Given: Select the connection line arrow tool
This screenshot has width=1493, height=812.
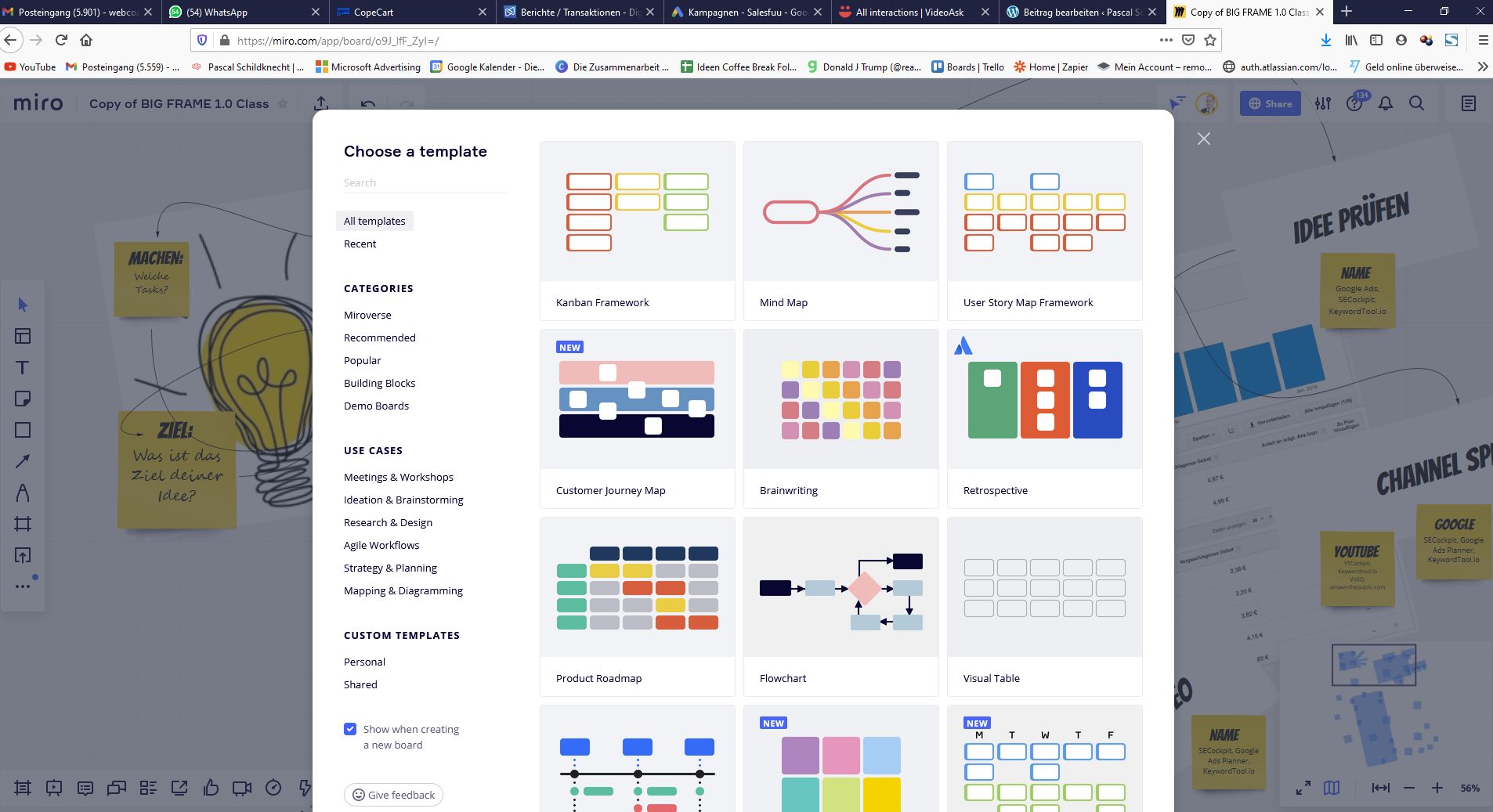Looking at the screenshot, I should tap(23, 461).
